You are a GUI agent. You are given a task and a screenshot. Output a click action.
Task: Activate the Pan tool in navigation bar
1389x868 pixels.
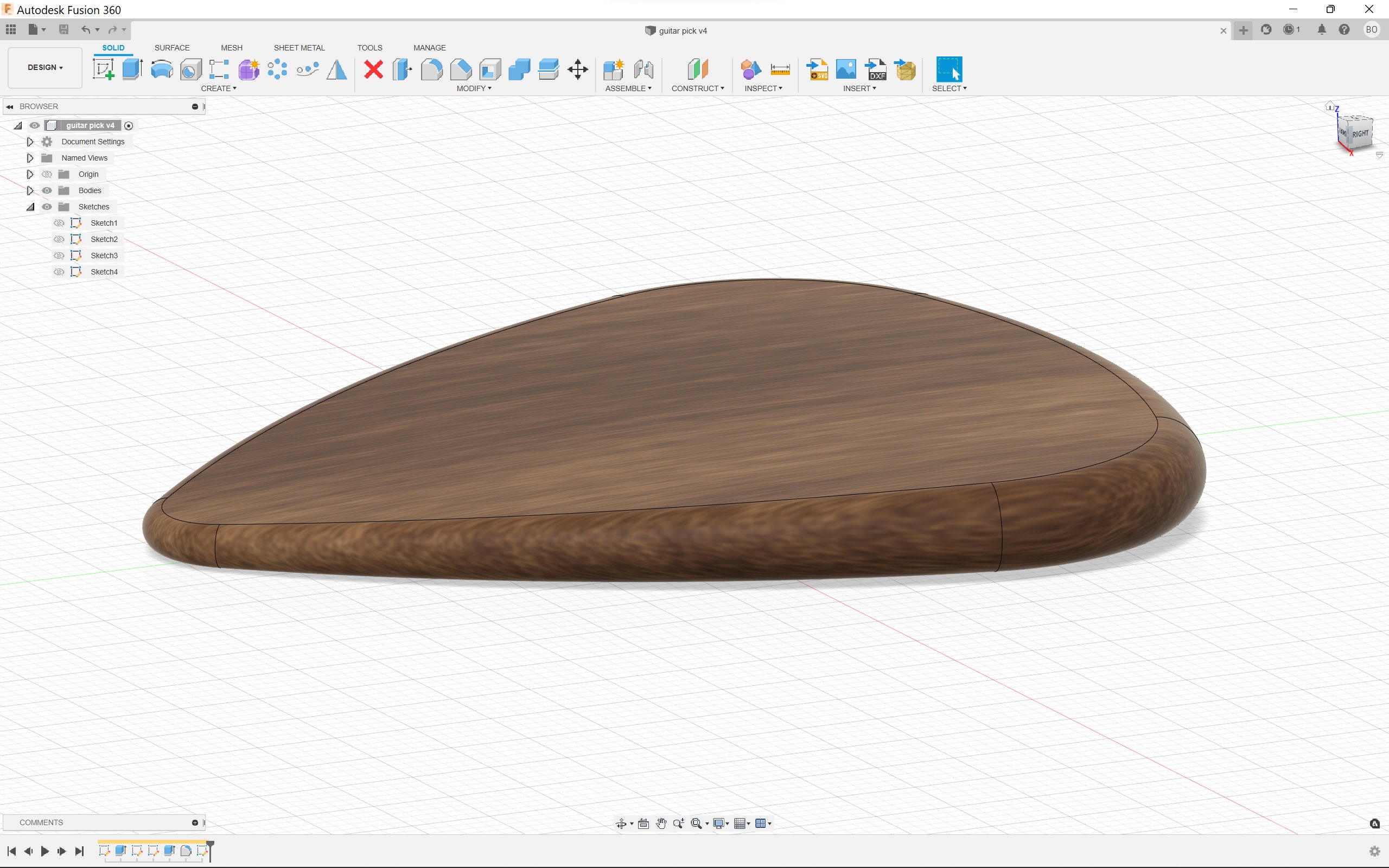661,823
